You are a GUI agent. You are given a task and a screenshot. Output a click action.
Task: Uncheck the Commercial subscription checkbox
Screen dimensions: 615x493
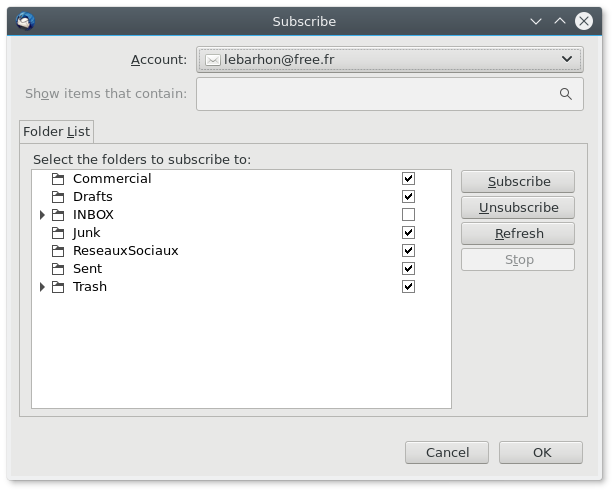(x=408, y=178)
